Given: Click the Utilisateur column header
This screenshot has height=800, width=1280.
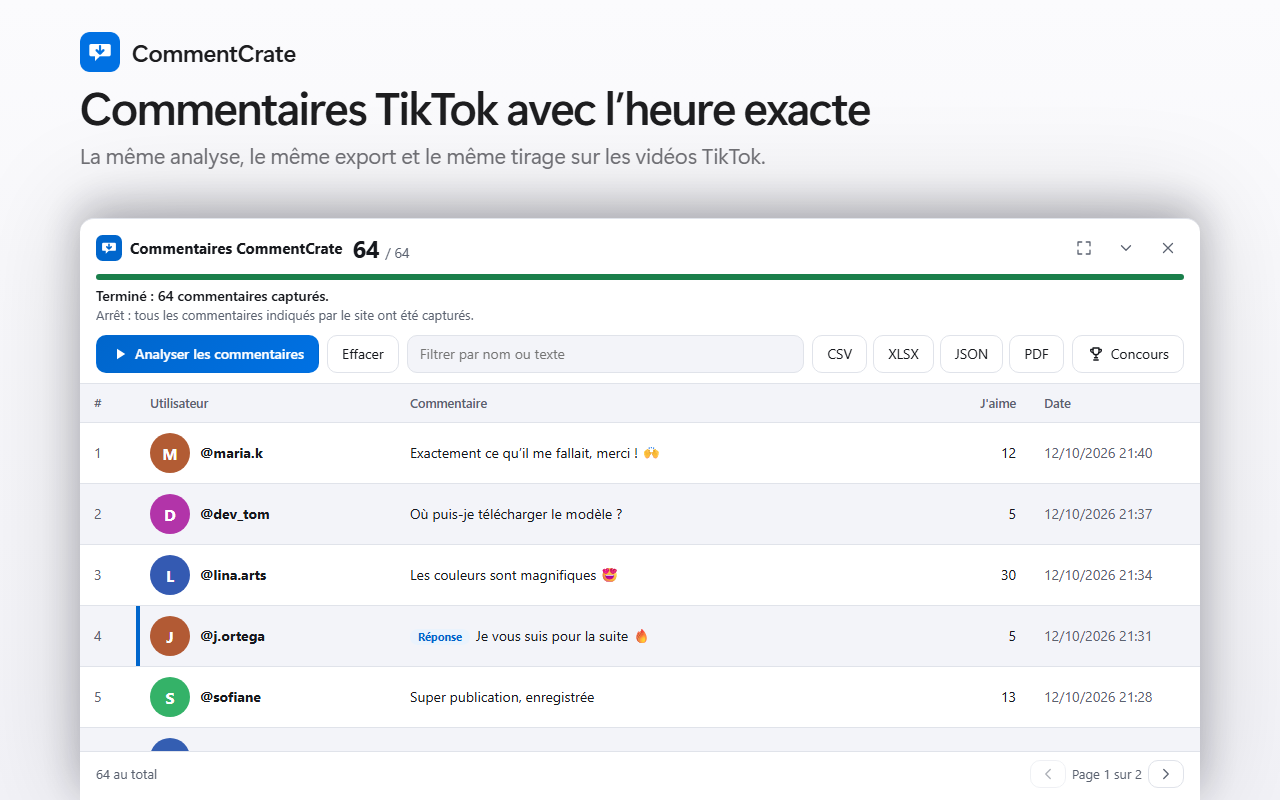Looking at the screenshot, I should [x=179, y=404].
